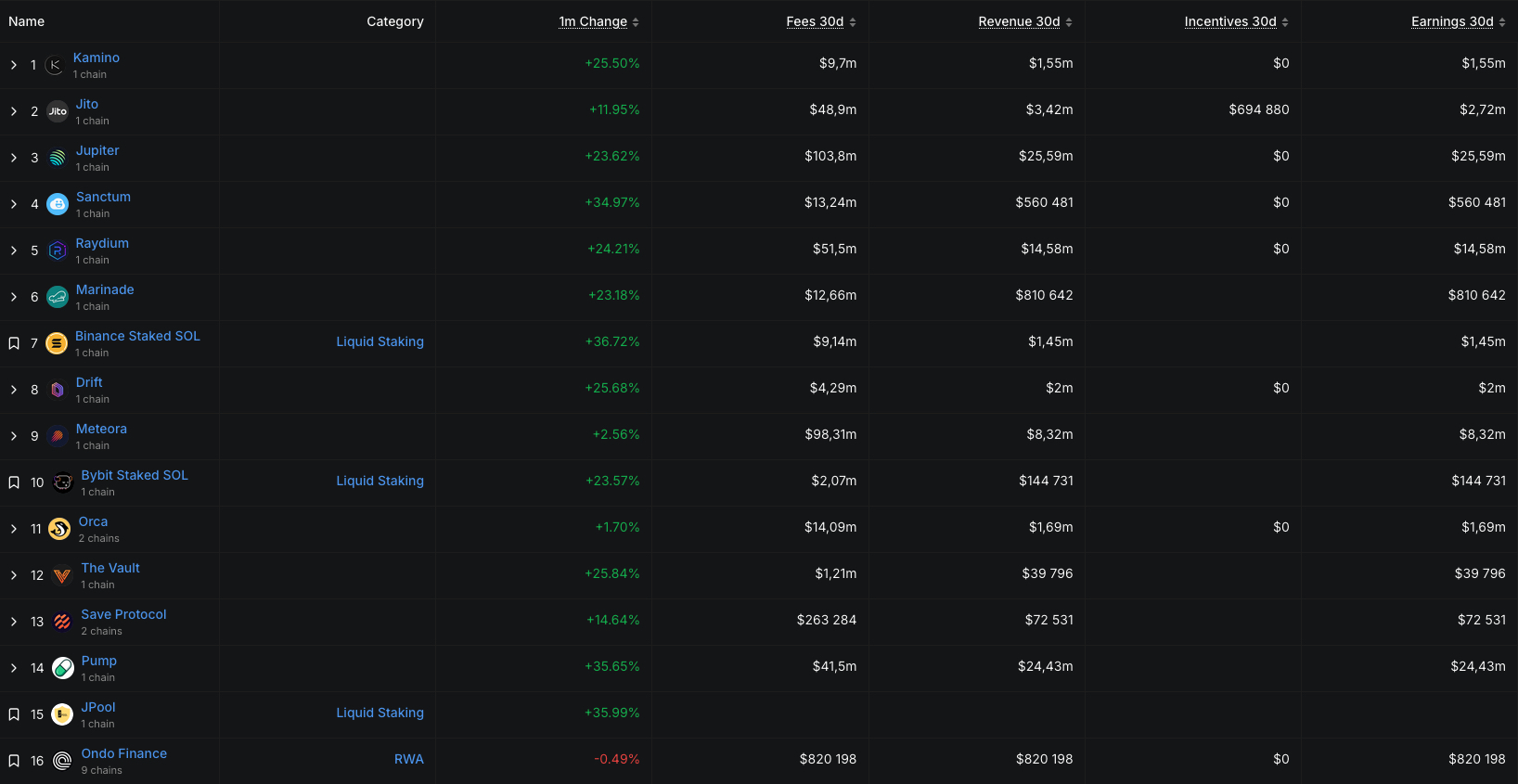
Task: Open the JPool protocol link
Action: click(x=98, y=707)
